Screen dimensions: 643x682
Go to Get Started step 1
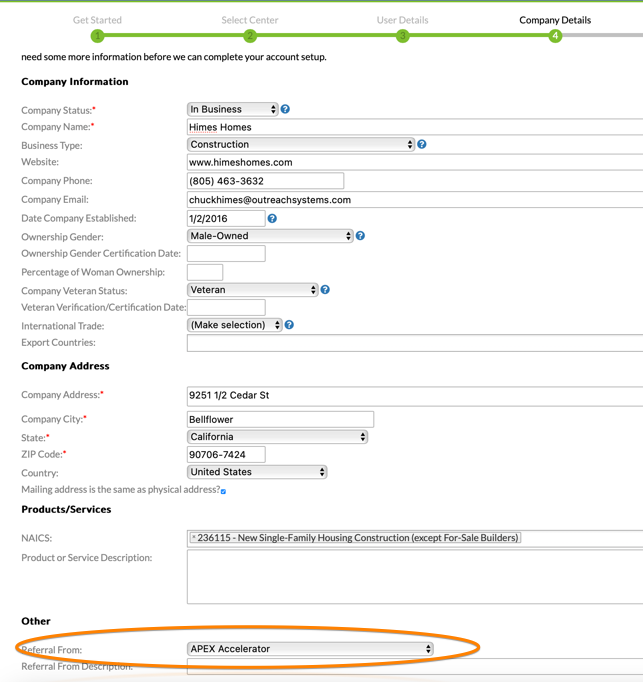98,36
